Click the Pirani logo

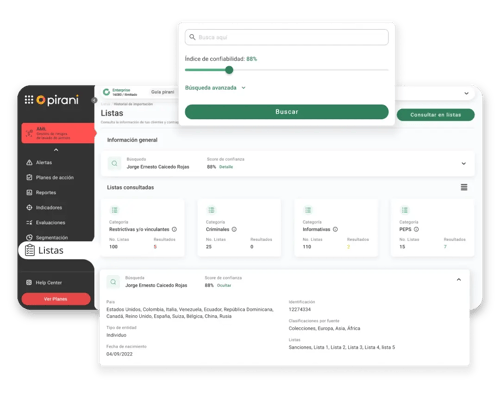(x=58, y=100)
